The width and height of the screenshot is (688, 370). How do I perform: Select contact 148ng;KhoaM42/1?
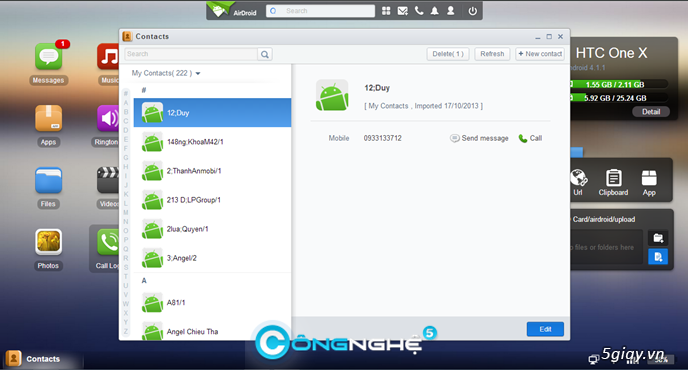[212, 142]
